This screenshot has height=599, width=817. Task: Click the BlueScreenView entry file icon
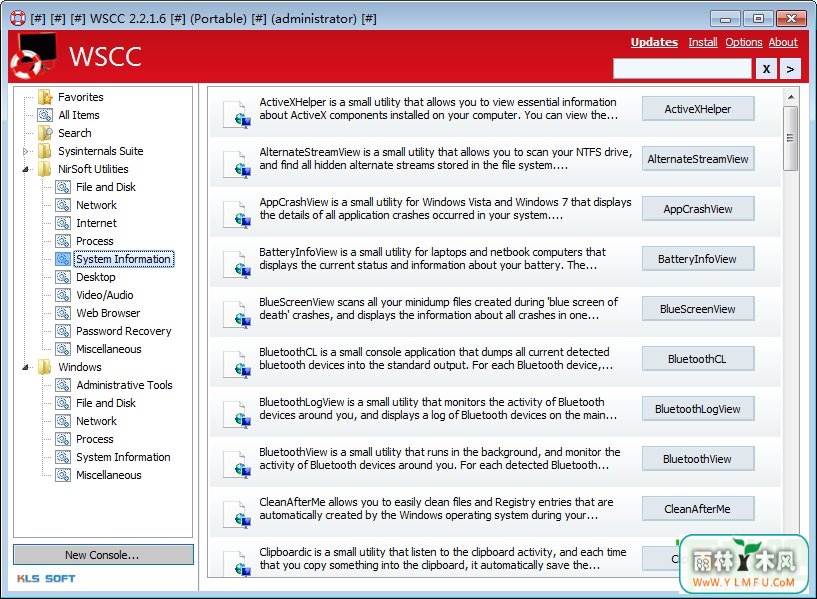pyautogui.click(x=237, y=314)
